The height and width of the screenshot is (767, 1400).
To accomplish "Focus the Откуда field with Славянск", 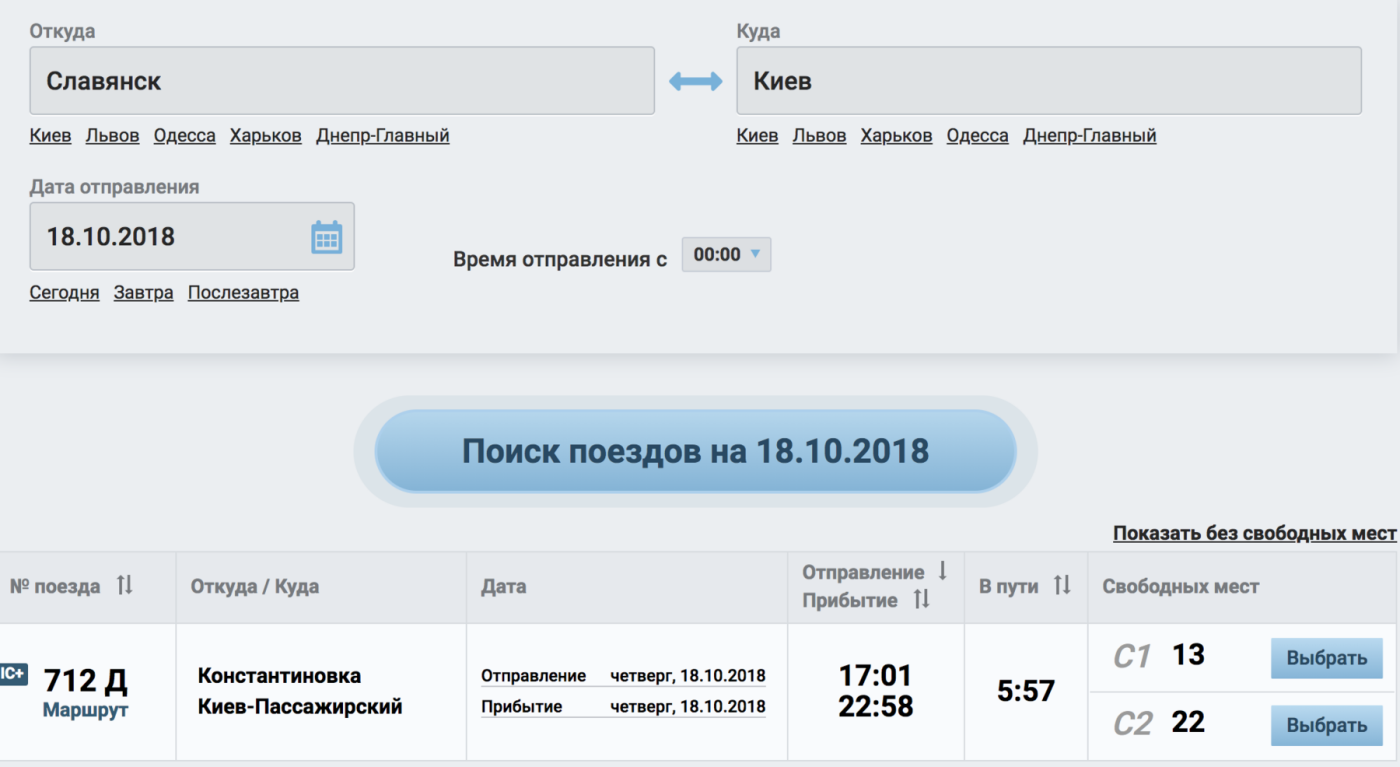I will tap(342, 81).
